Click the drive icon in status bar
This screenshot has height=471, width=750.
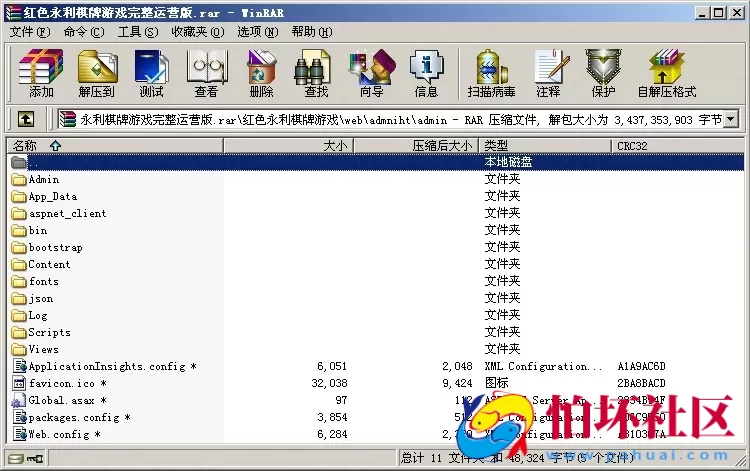pos(16,459)
